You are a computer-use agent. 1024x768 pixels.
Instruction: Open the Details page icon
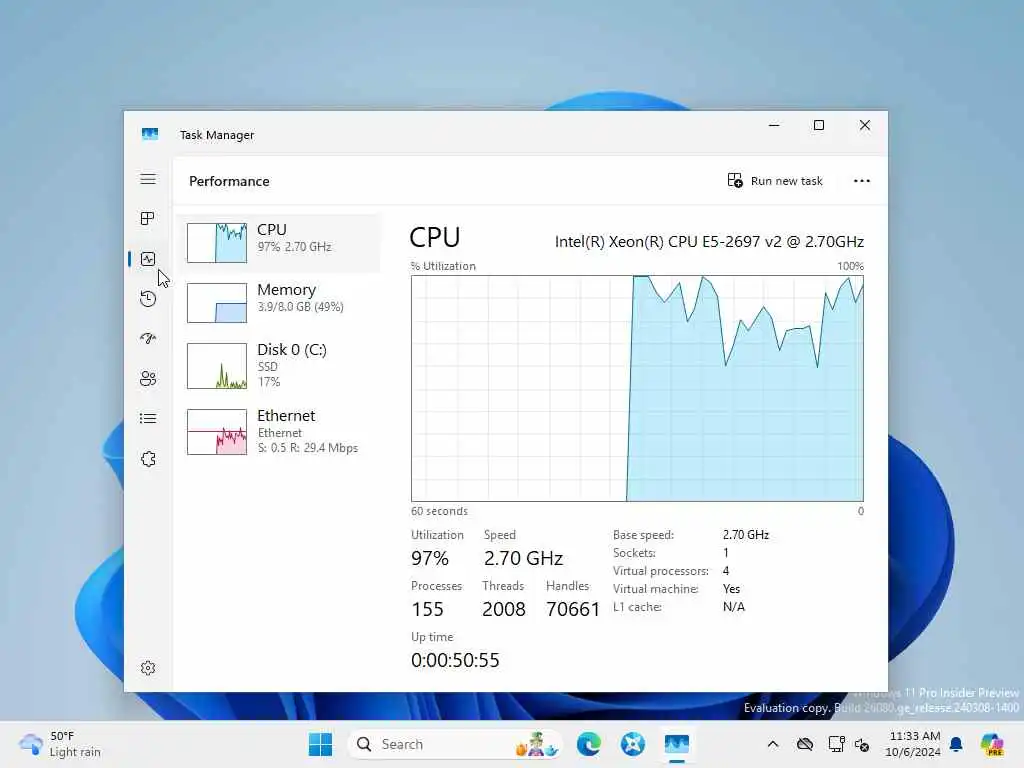[148, 419]
